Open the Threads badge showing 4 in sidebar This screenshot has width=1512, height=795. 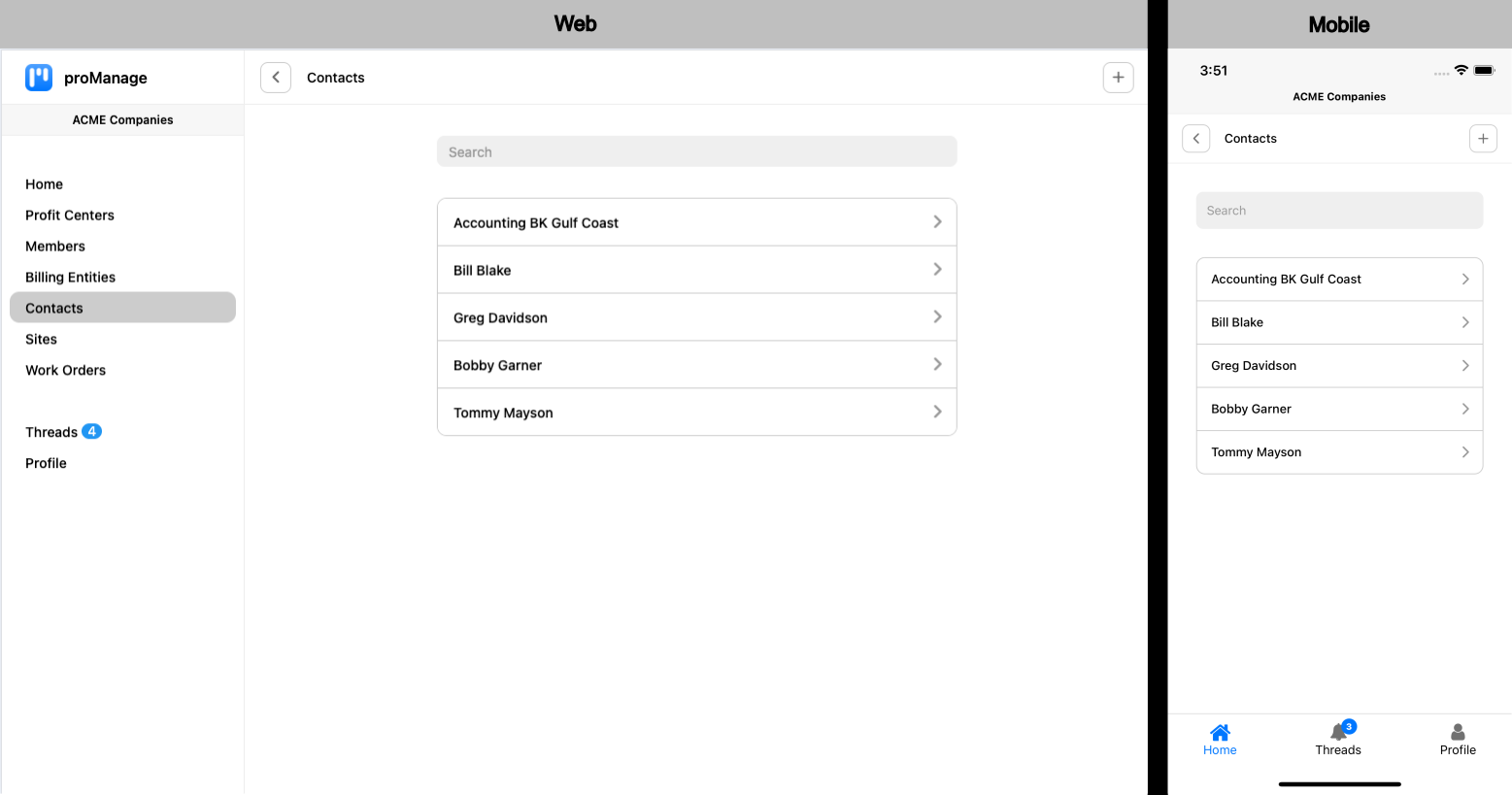tap(91, 432)
